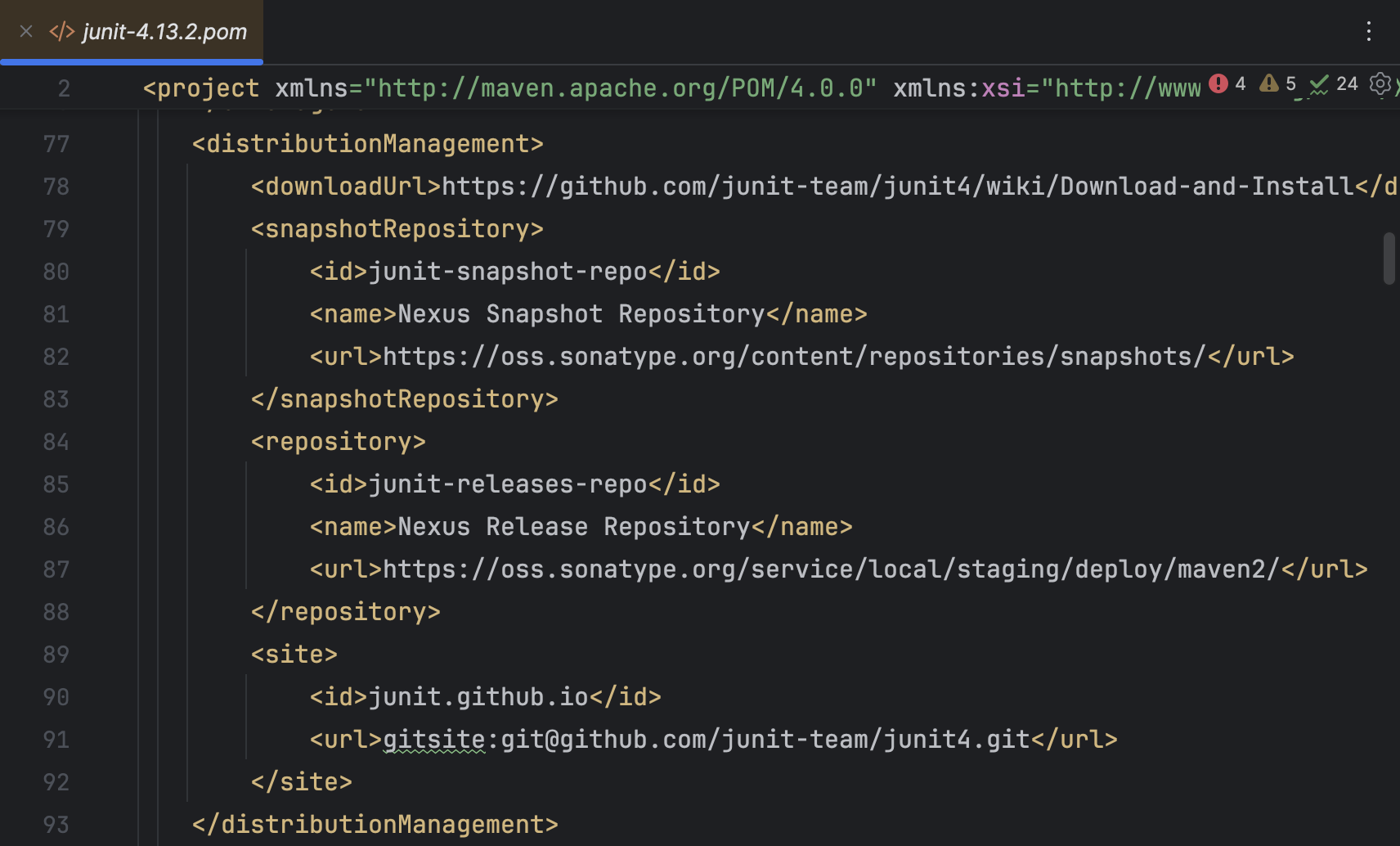Click the error exclamation circle beside the number 4

pyautogui.click(x=1218, y=83)
